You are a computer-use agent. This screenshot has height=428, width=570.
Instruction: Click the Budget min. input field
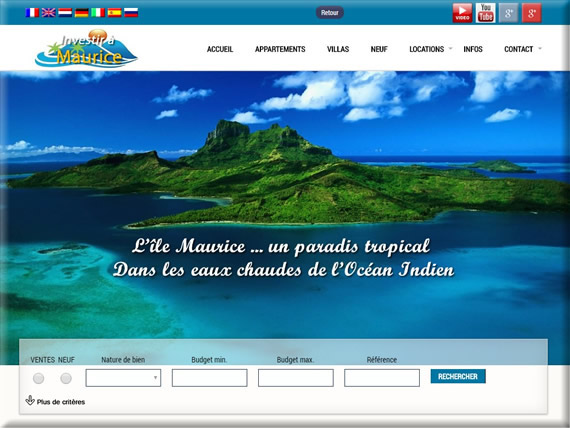click(x=209, y=378)
